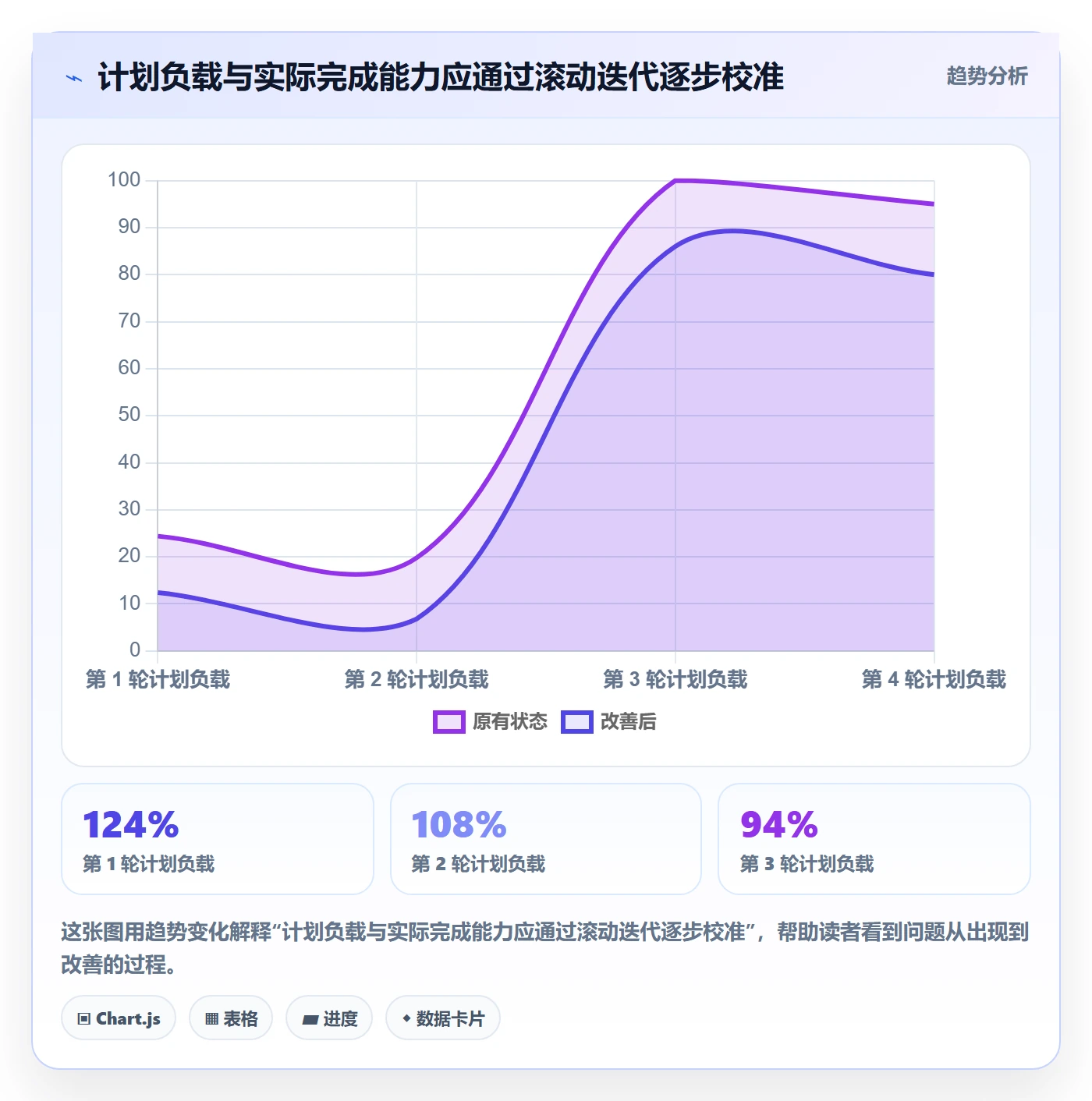
Task: Toggle the 原有状态 legend swatch
Action: coord(449,722)
